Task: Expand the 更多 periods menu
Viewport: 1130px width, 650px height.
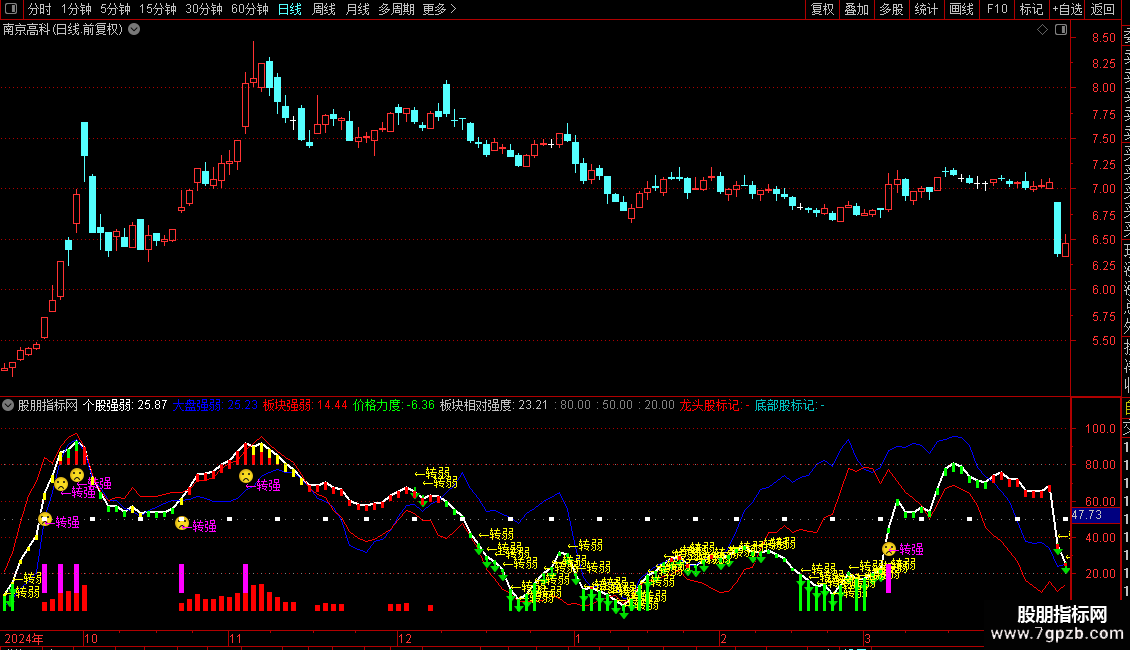Action: [x=439, y=9]
